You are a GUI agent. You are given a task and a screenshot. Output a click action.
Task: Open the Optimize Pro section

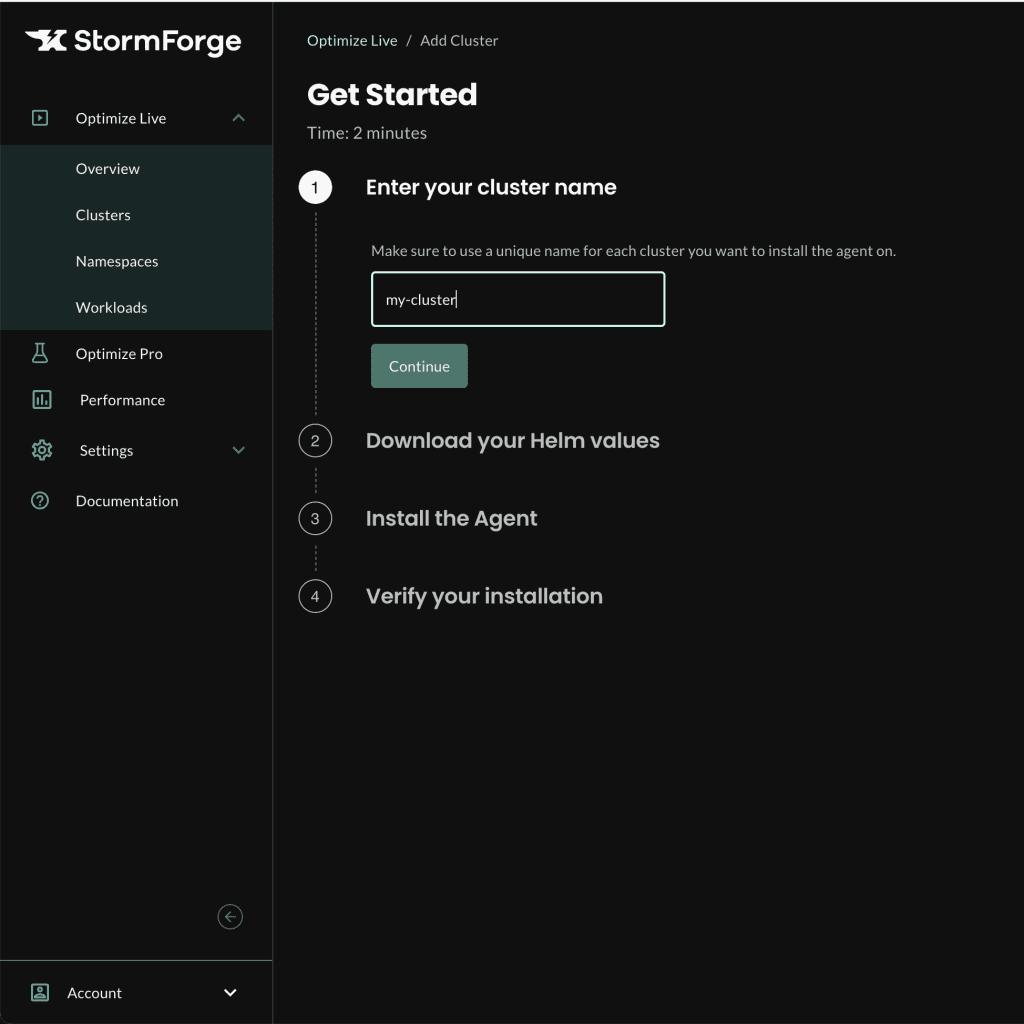[120, 353]
